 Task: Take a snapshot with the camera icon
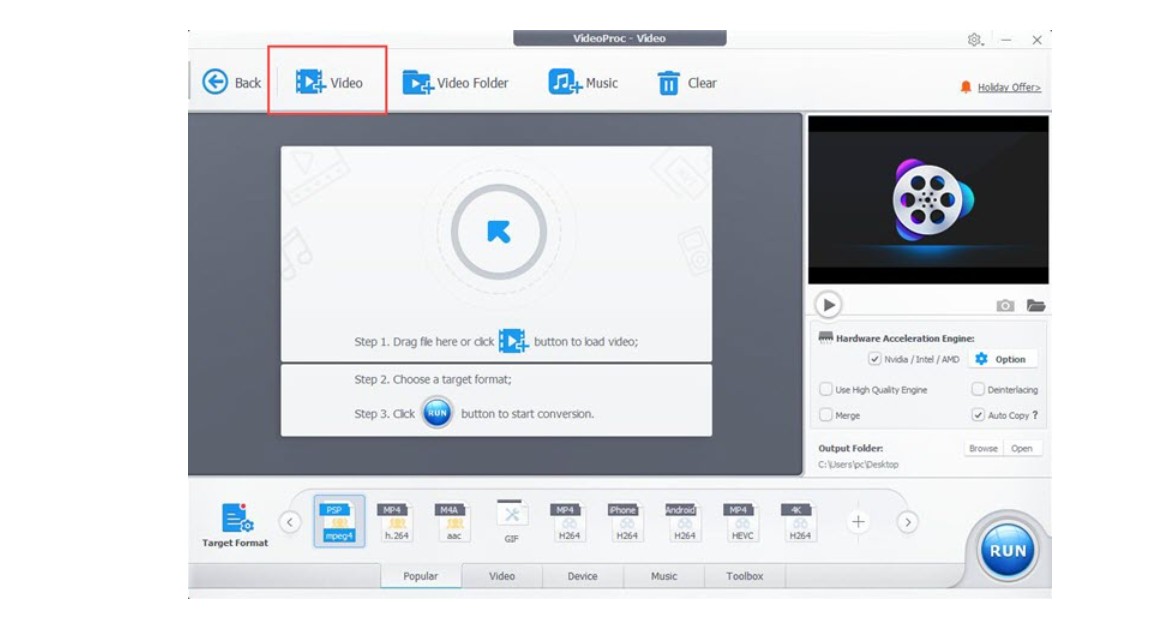1005,305
